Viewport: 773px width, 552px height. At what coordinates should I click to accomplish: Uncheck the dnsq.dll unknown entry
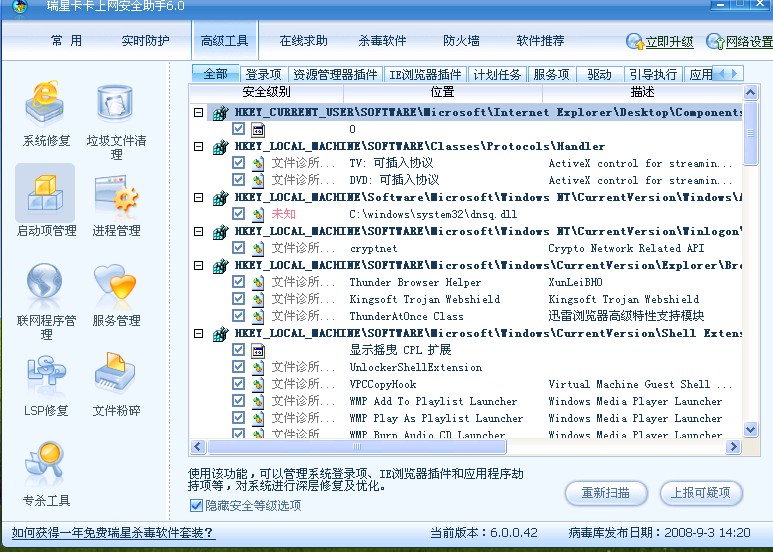coord(239,213)
